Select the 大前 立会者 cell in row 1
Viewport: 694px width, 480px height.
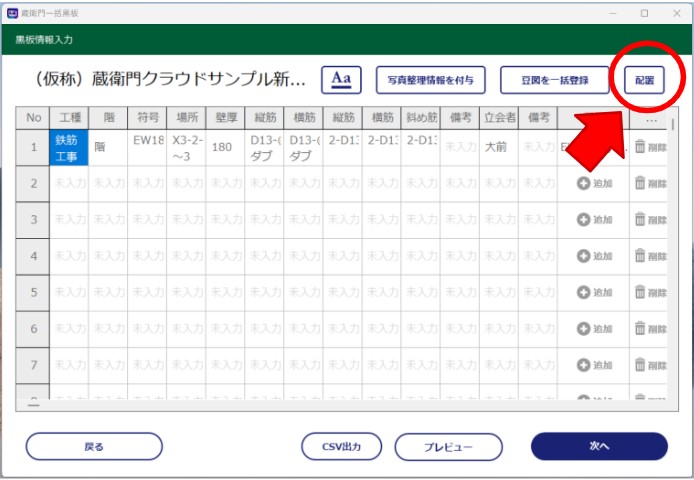pyautogui.click(x=499, y=147)
